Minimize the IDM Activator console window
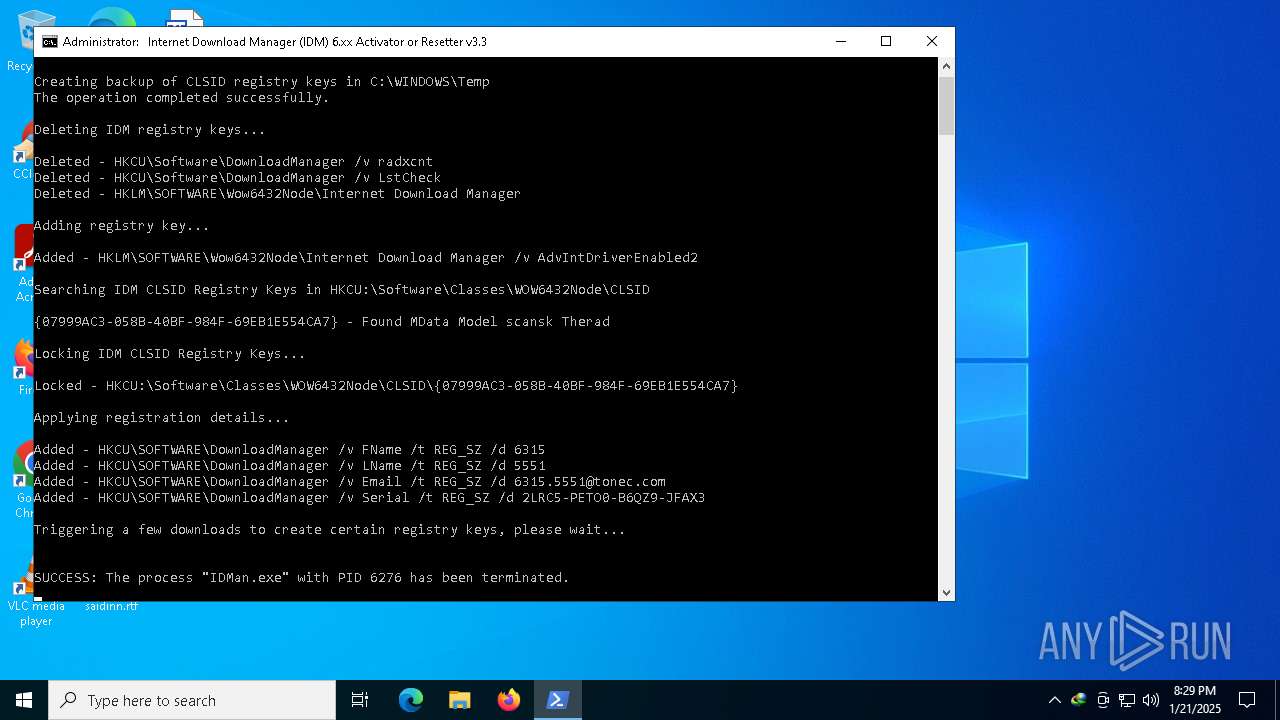 (x=840, y=42)
